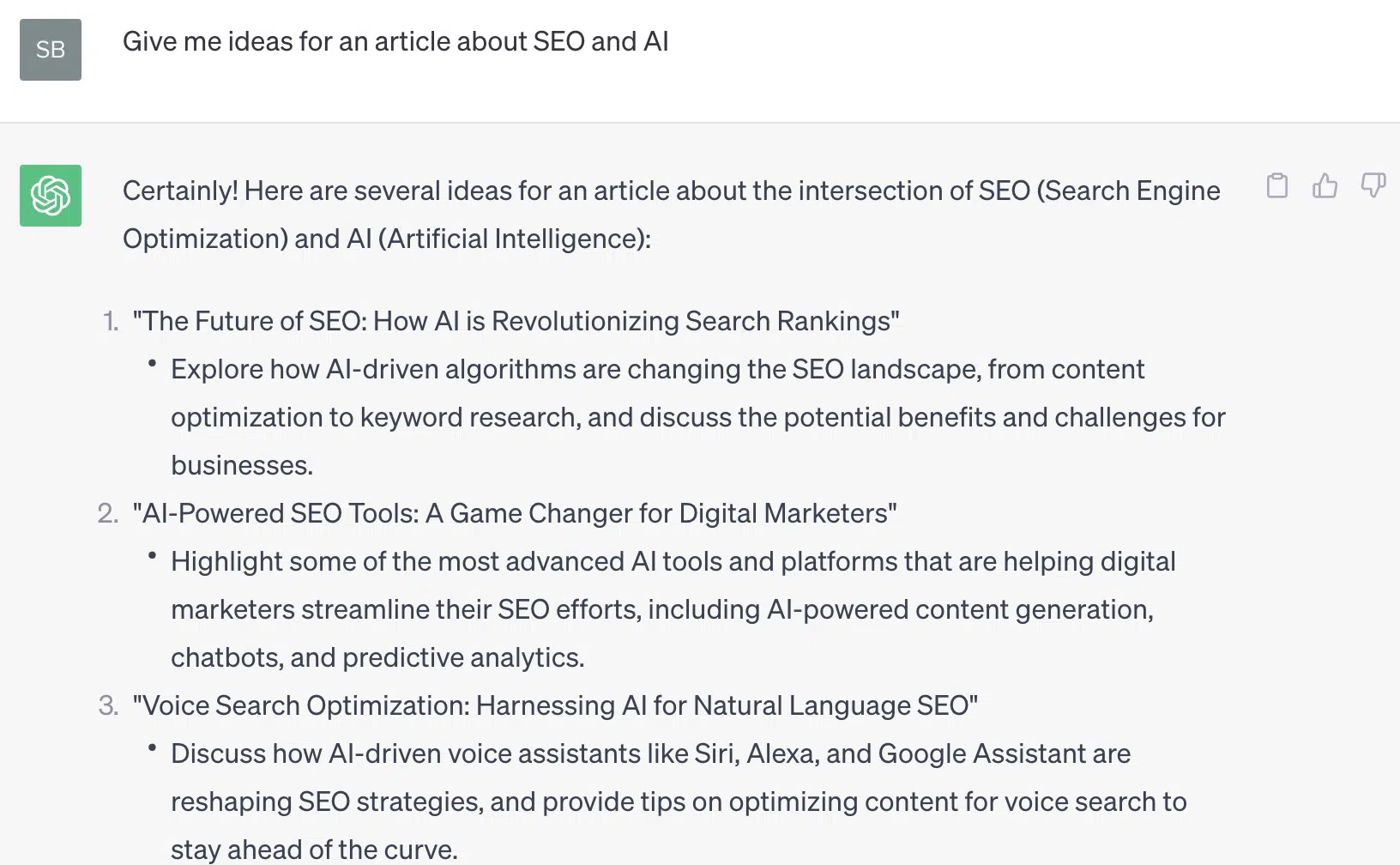Click the text "stay ahead of the curve."
Viewport: 1400px width, 865px height.
pyautogui.click(x=314, y=850)
